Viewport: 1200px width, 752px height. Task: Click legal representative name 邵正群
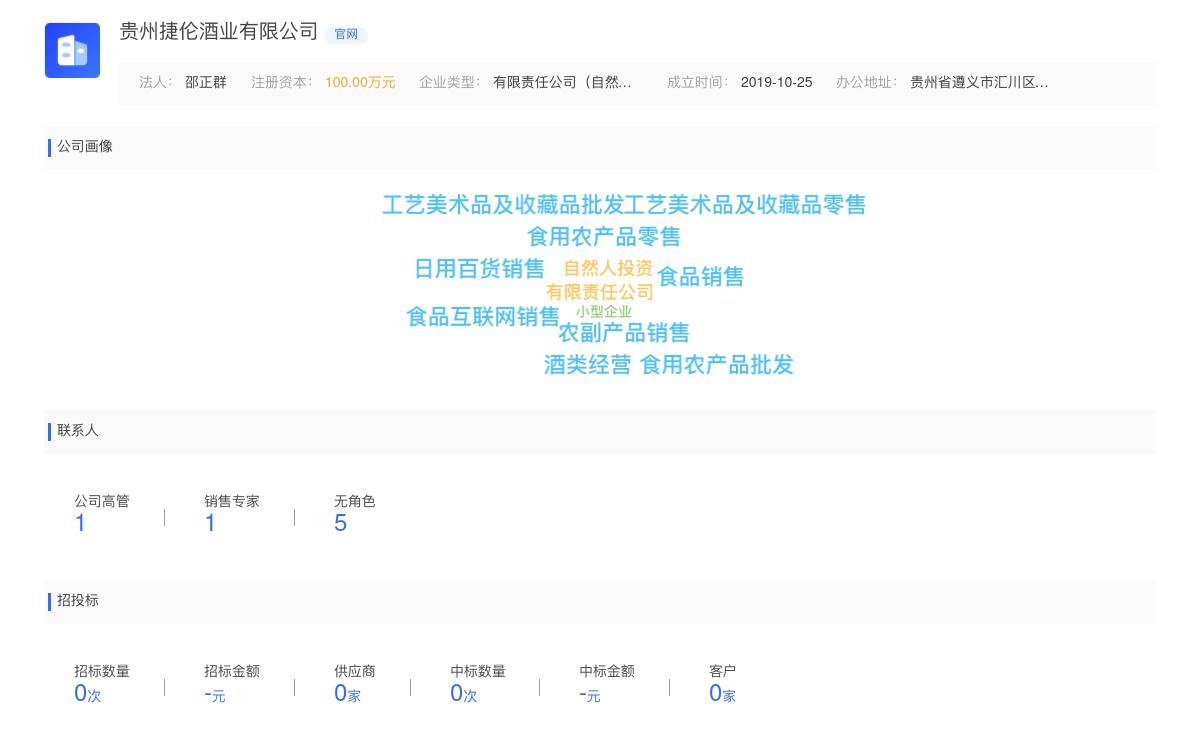click(x=206, y=83)
